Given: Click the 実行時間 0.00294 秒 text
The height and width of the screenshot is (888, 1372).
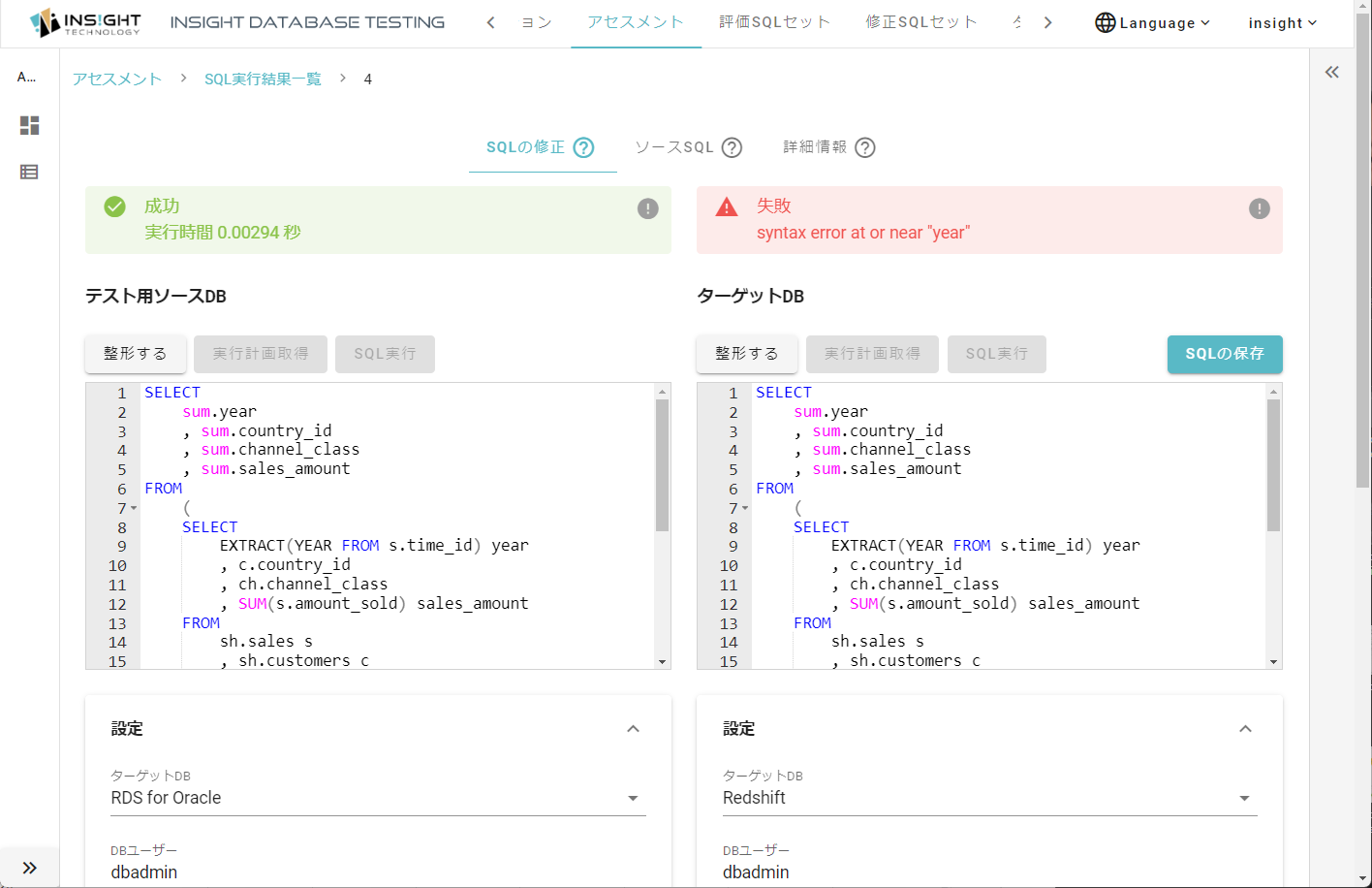Looking at the screenshot, I should coord(223,233).
